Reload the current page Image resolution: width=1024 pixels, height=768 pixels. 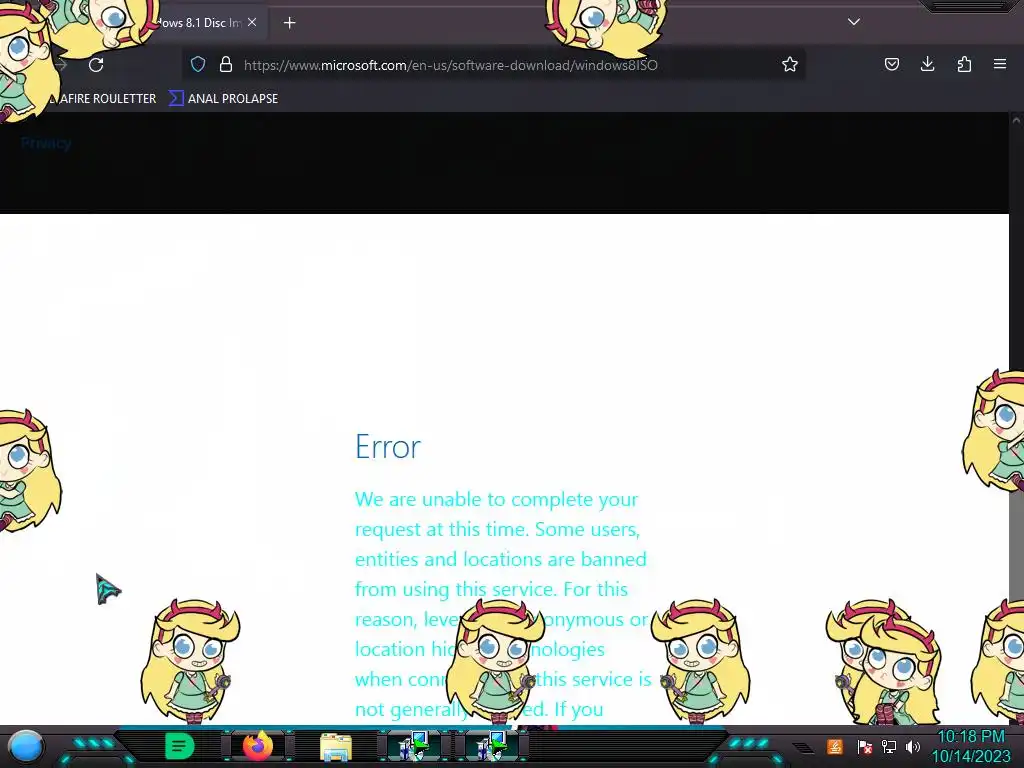click(x=96, y=65)
